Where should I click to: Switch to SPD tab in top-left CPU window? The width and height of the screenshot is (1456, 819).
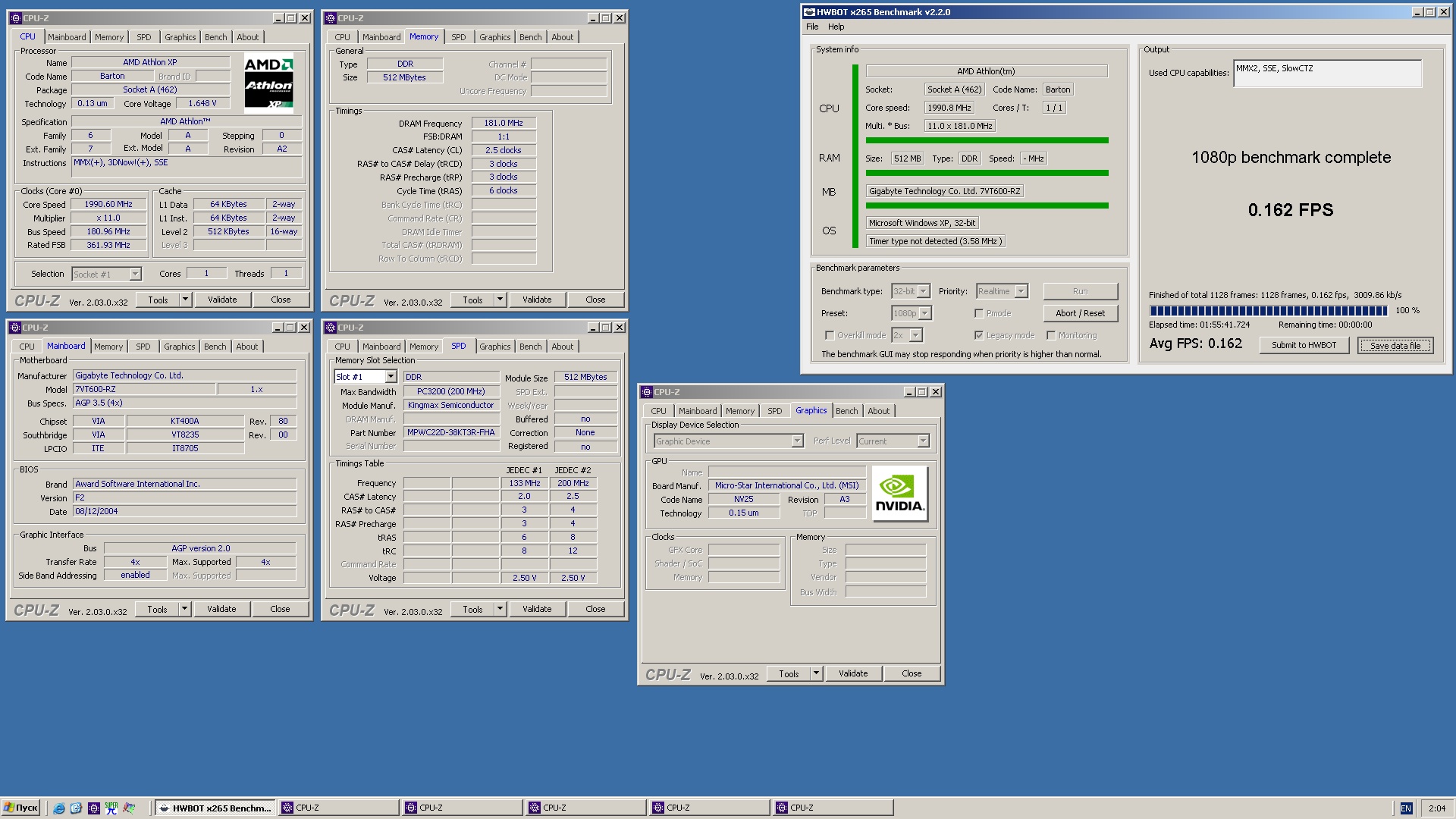click(143, 37)
